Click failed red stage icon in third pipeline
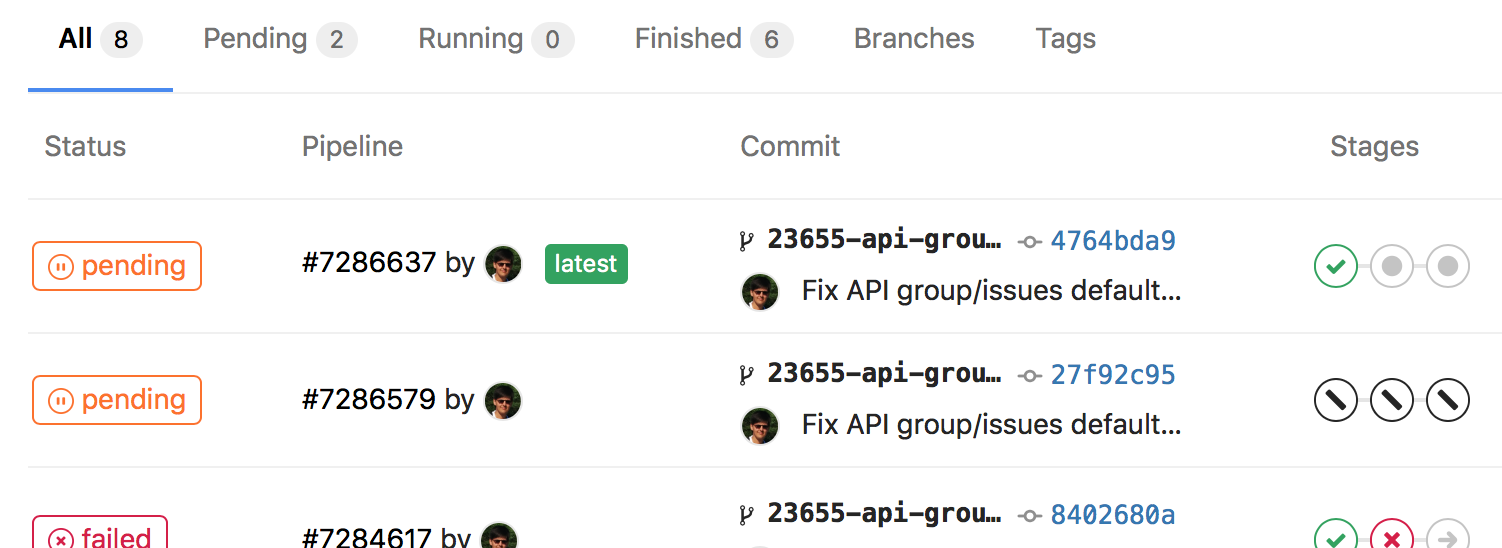The width and height of the screenshot is (1502, 548). coord(1391,538)
